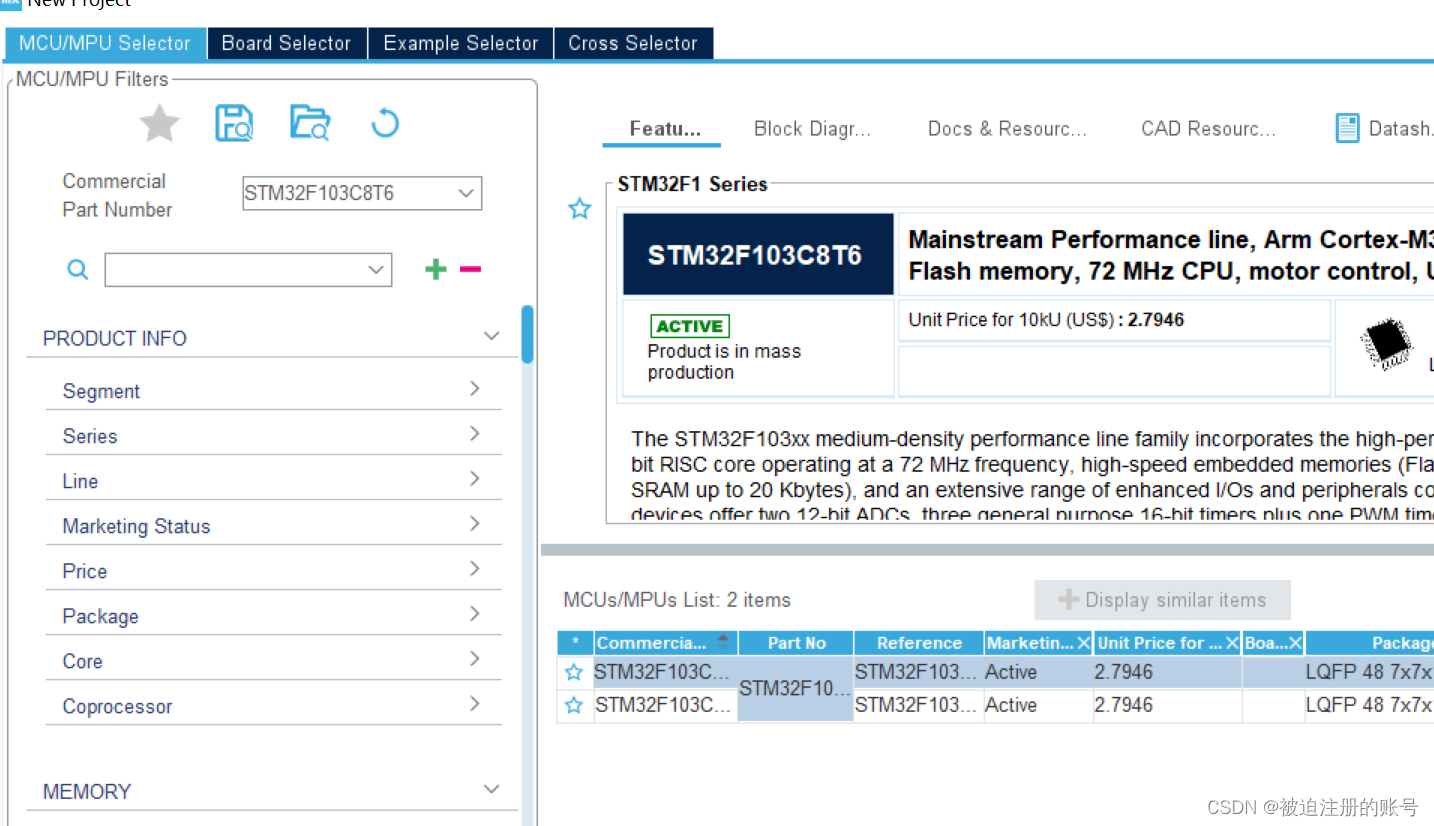
Task: Click the load saved search folder icon
Action: (x=310, y=122)
